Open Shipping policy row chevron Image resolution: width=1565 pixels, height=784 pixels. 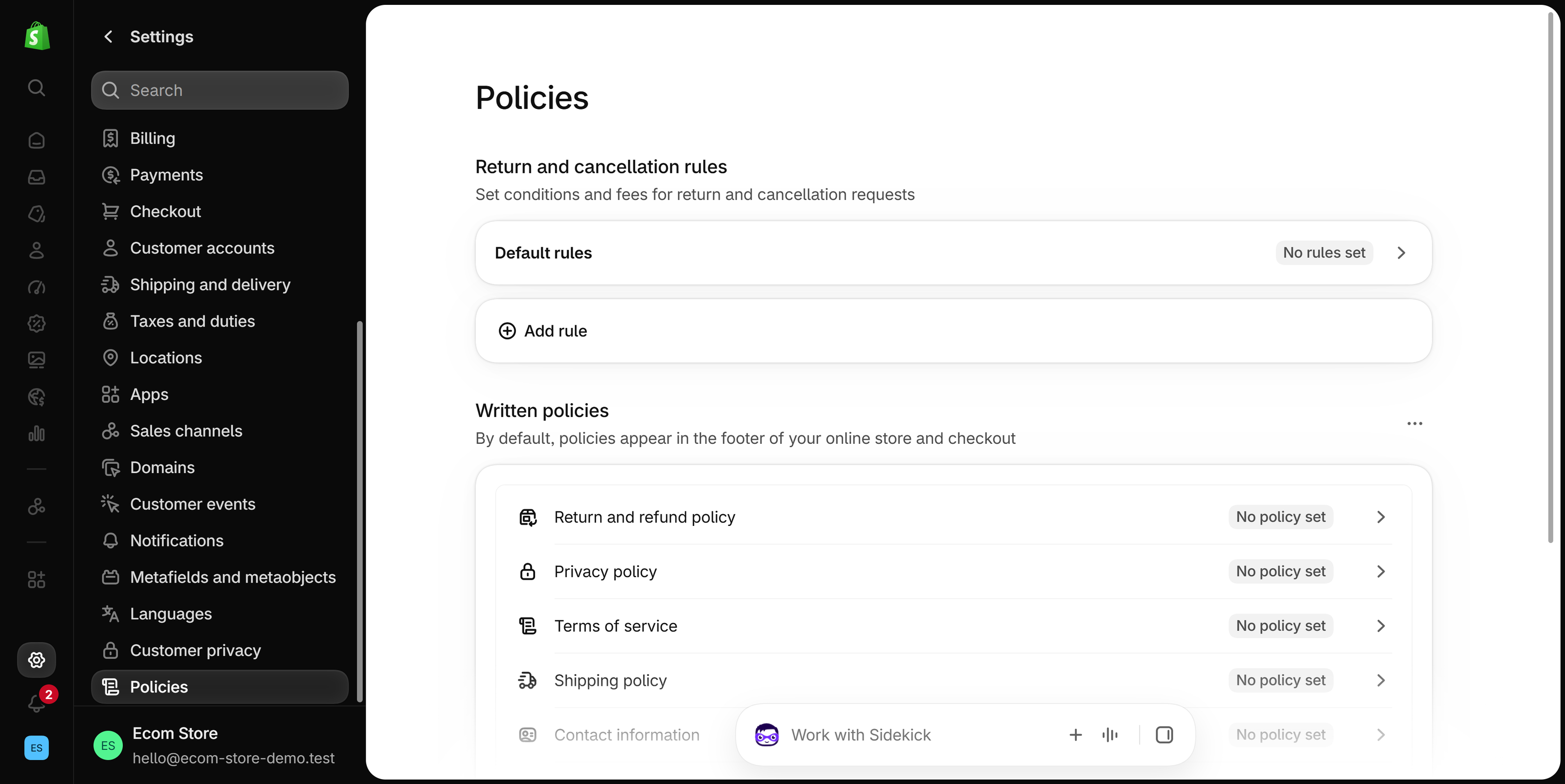pyautogui.click(x=1381, y=680)
